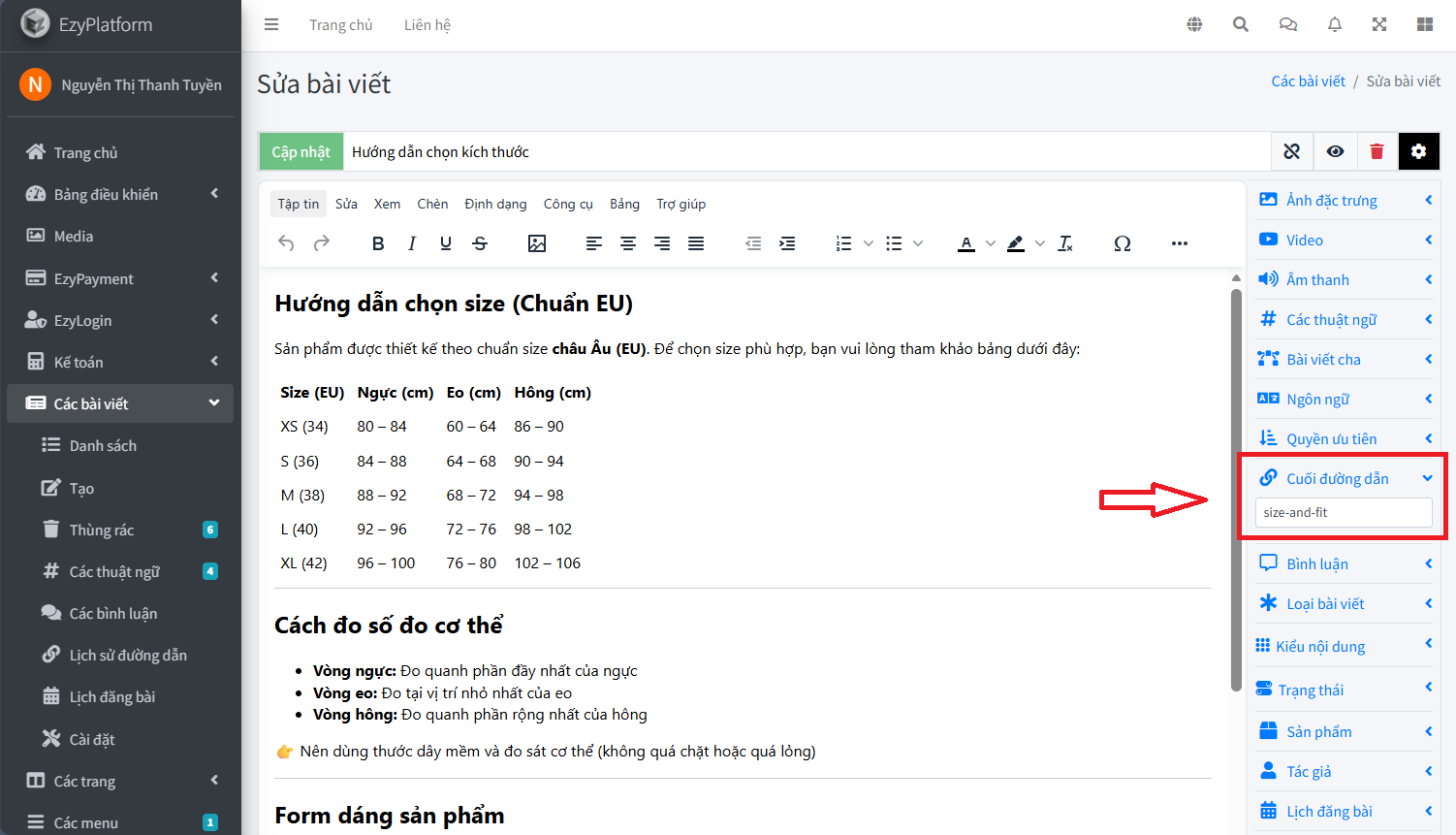Open the Chèn menu in editor

(432, 204)
